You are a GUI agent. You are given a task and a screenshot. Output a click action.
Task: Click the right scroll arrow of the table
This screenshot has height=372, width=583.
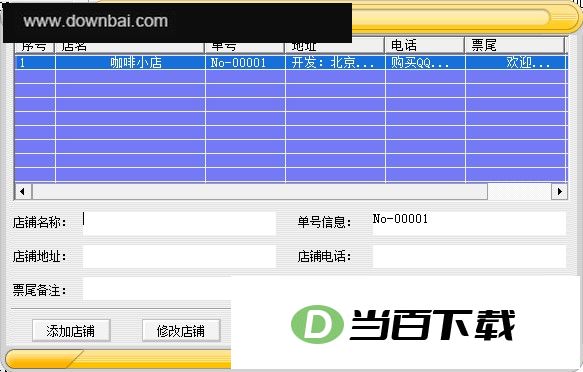pos(559,192)
